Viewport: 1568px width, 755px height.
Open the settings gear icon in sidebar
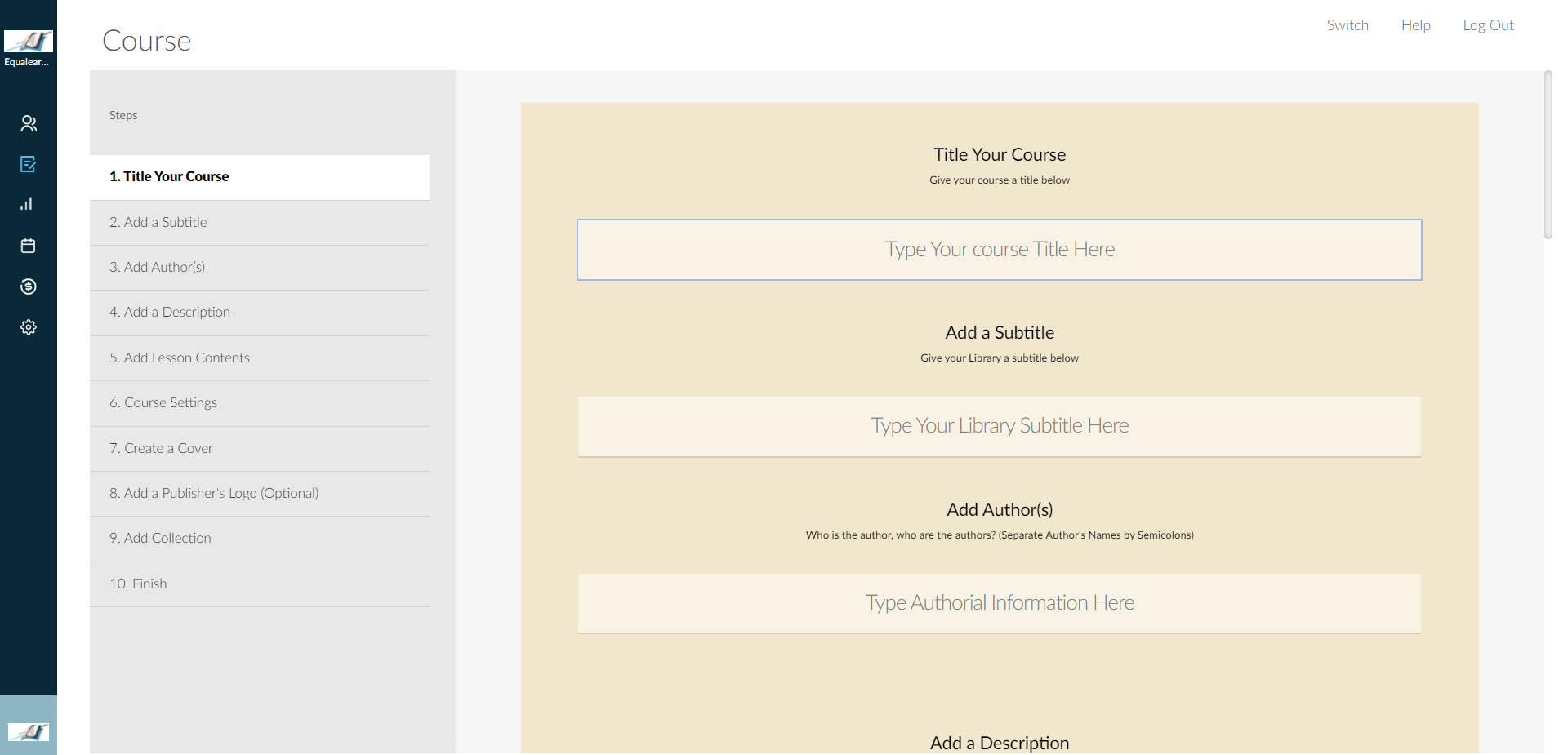(29, 327)
